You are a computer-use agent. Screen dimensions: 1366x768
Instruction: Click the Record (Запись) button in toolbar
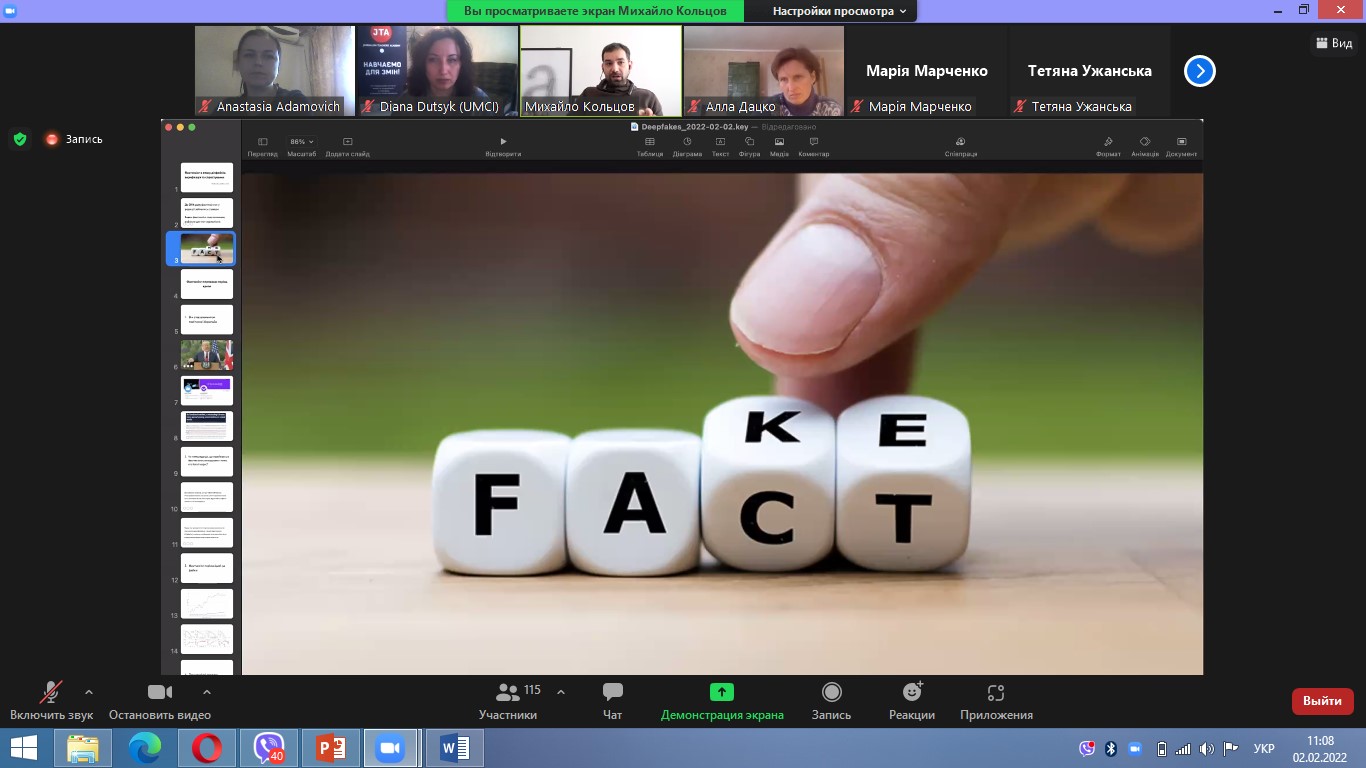(x=831, y=700)
